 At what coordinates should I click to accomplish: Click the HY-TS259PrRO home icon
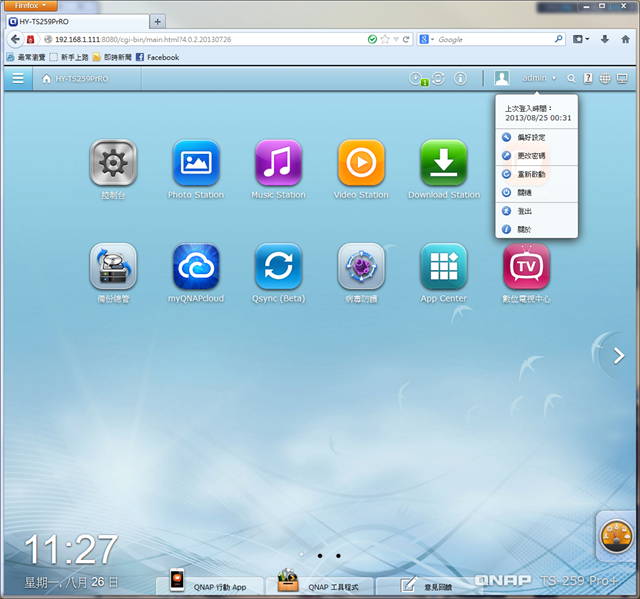tap(47, 79)
